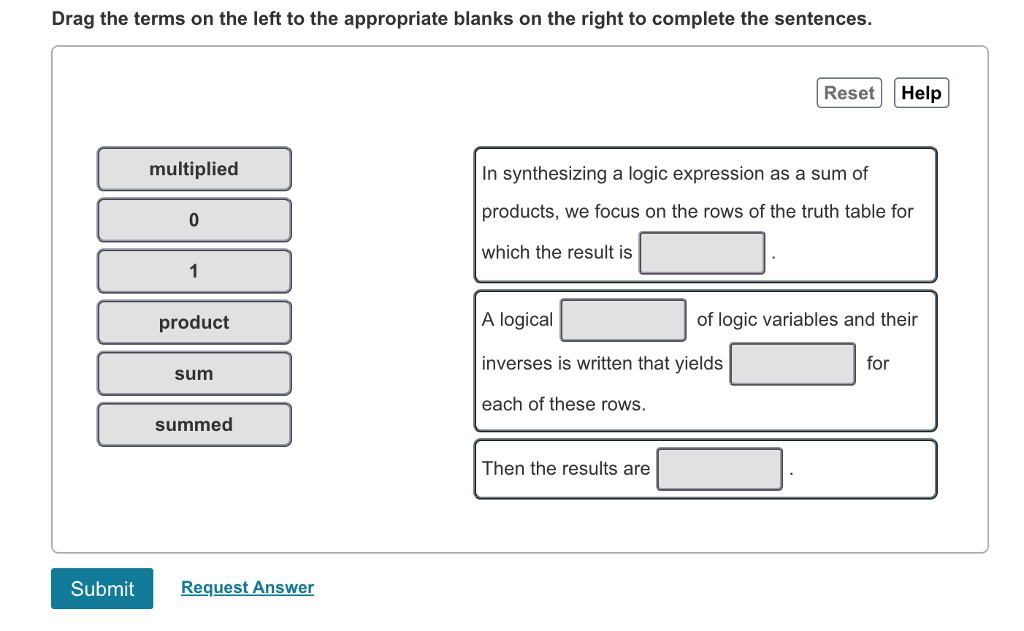The width and height of the screenshot is (1024, 631).
Task: Click the blank after "A logical"
Action: coord(623,320)
